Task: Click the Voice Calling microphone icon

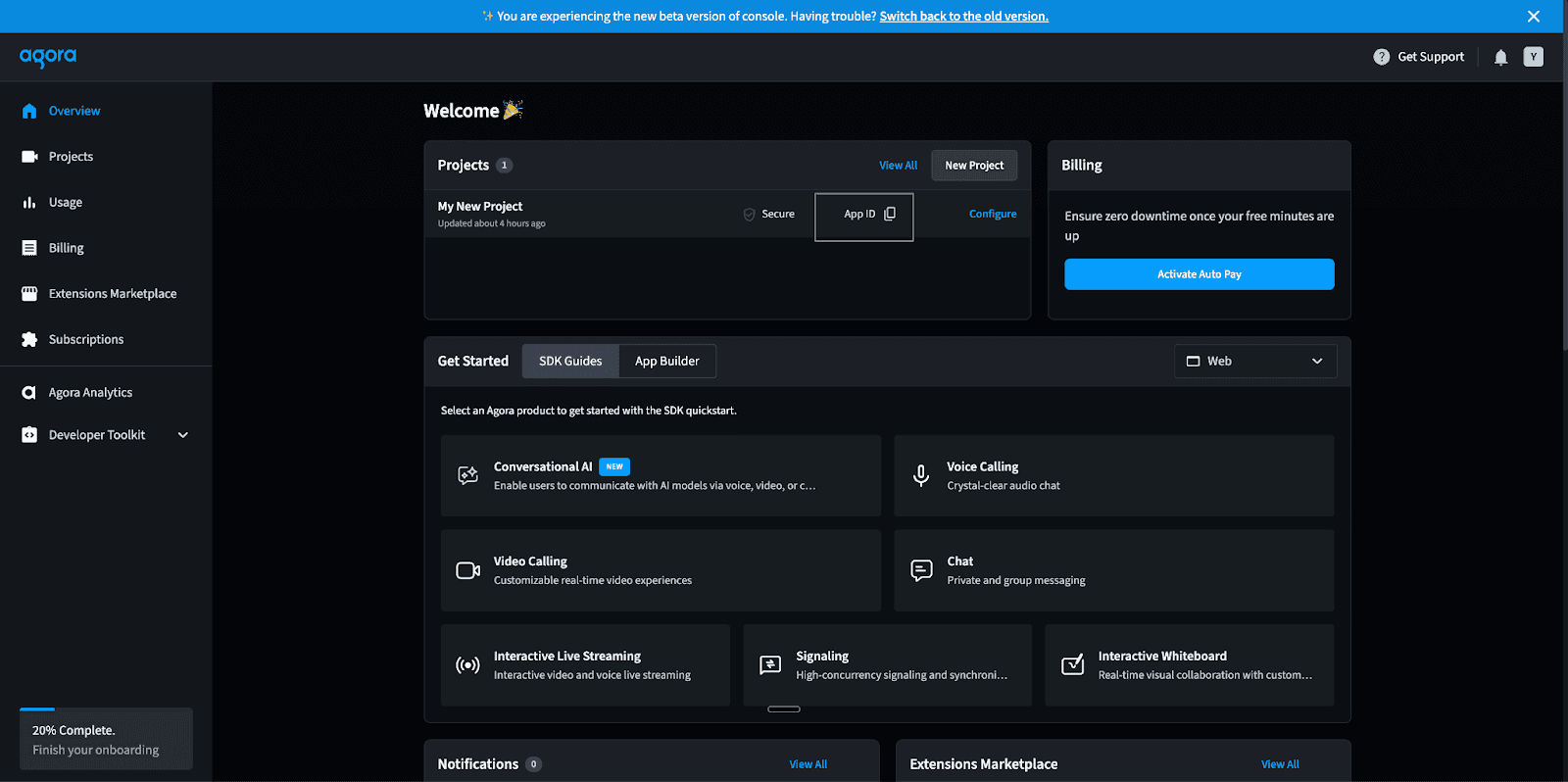Action: tap(921, 476)
